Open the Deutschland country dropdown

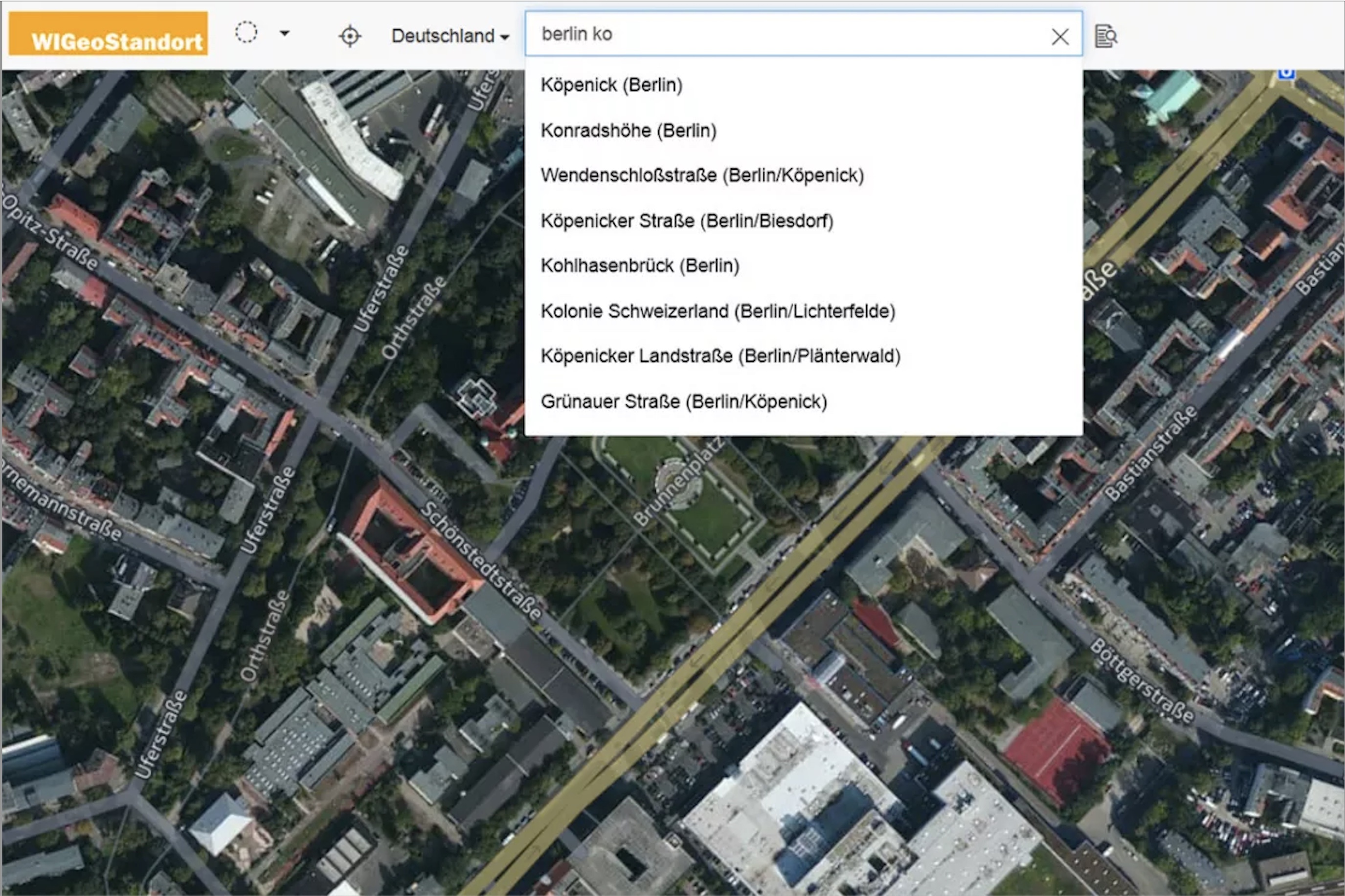click(x=449, y=36)
